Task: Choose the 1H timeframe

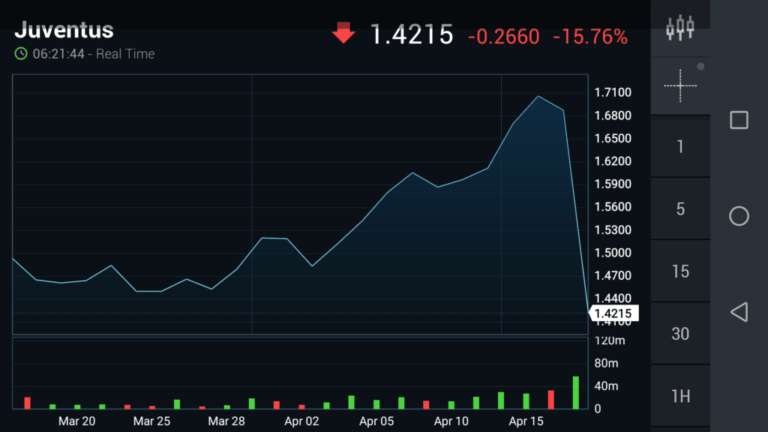Action: coord(680,396)
